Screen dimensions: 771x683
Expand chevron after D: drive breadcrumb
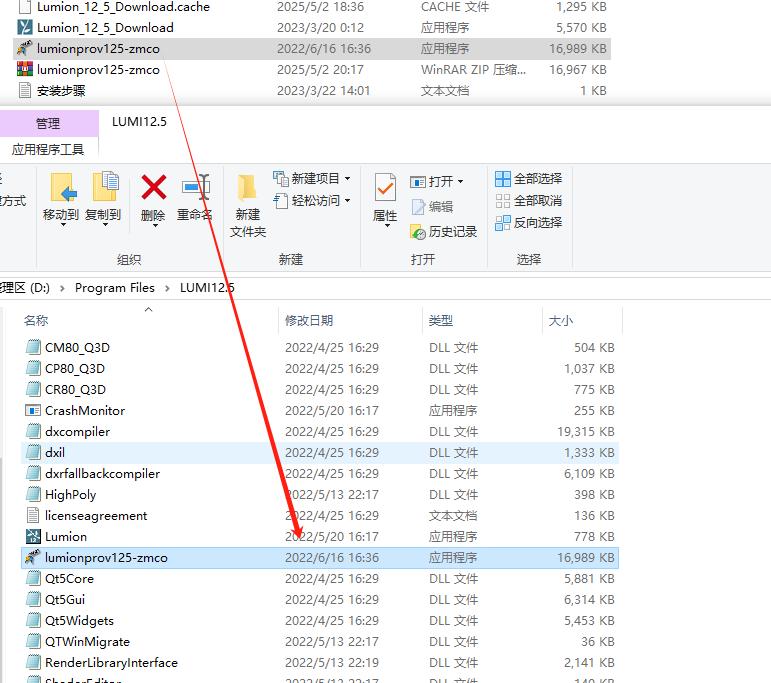tap(62, 288)
